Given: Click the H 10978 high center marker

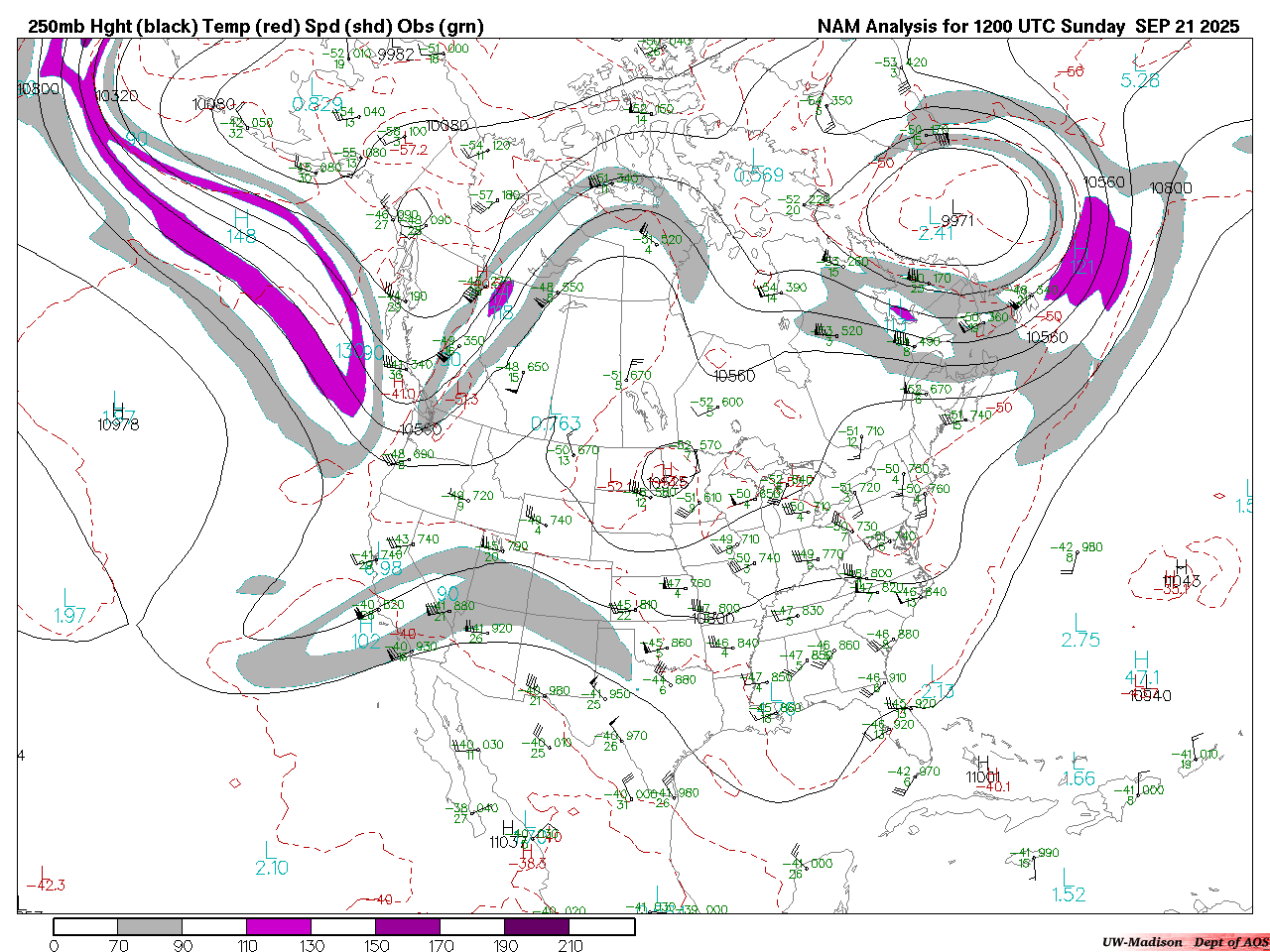Looking at the screenshot, I should click(118, 416).
